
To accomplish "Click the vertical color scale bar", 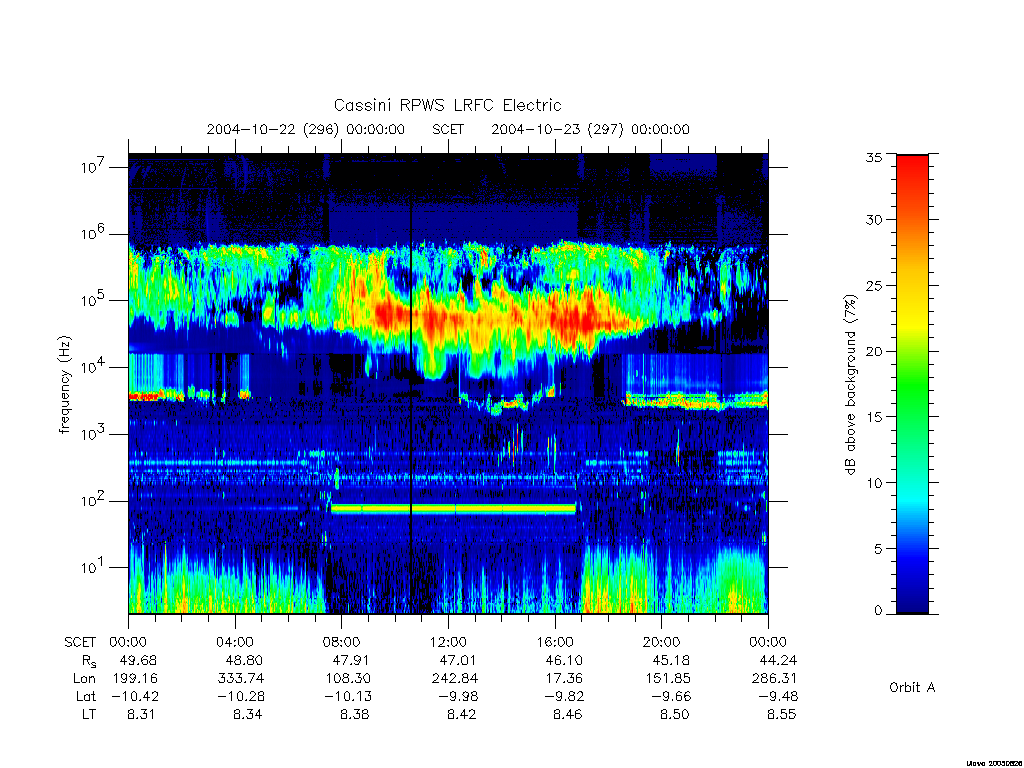I will point(912,384).
